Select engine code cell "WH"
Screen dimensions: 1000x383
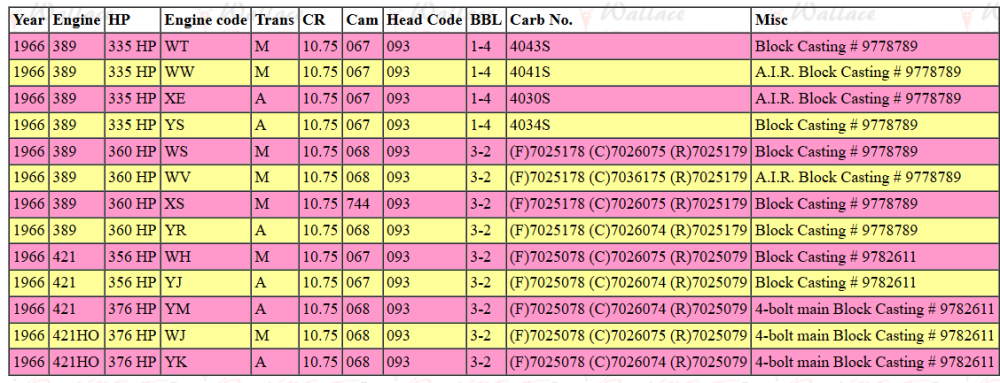click(206, 257)
